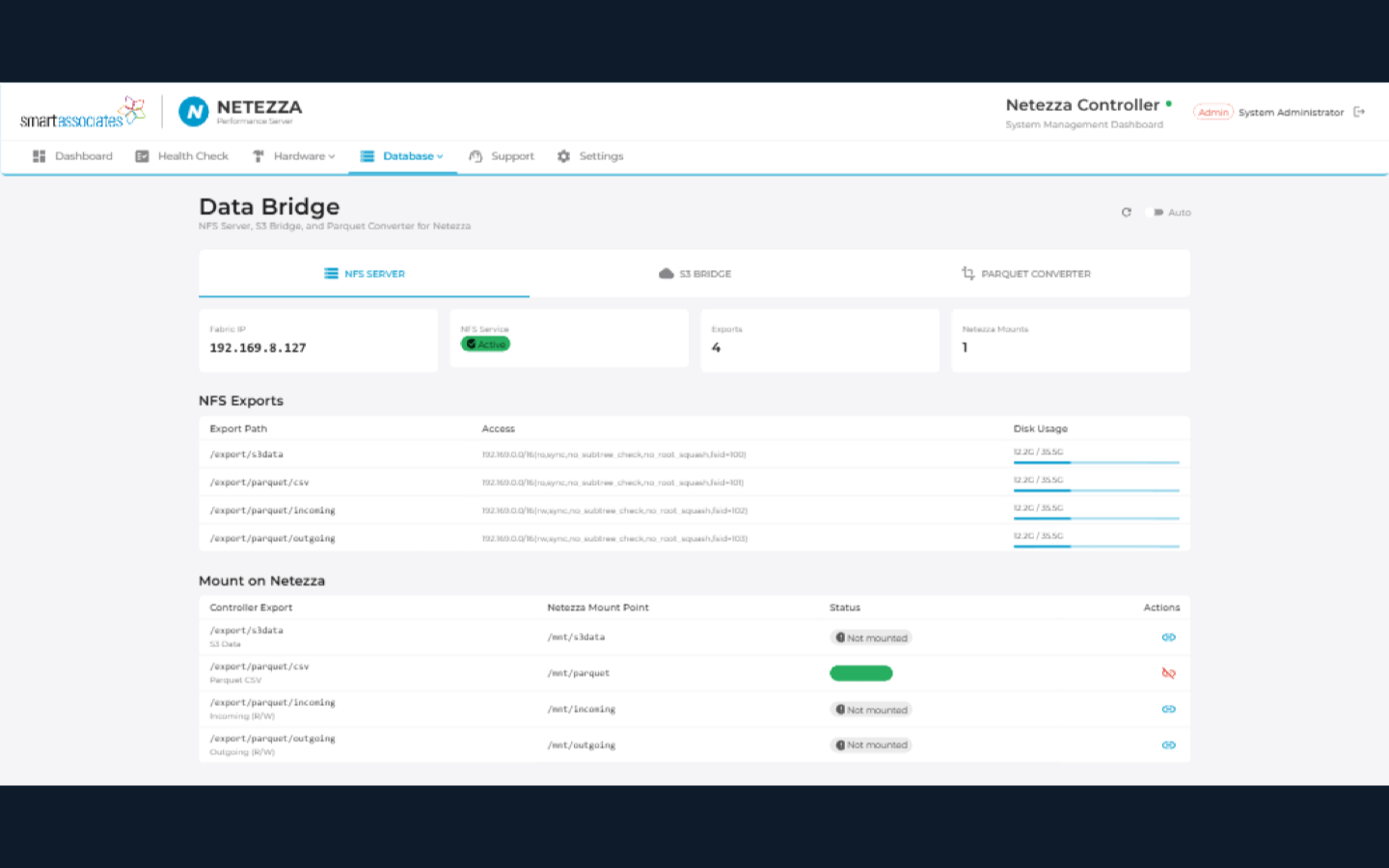Click the green mounted status pill for /mnt/parquet
The height and width of the screenshot is (868, 1389).
[860, 672]
